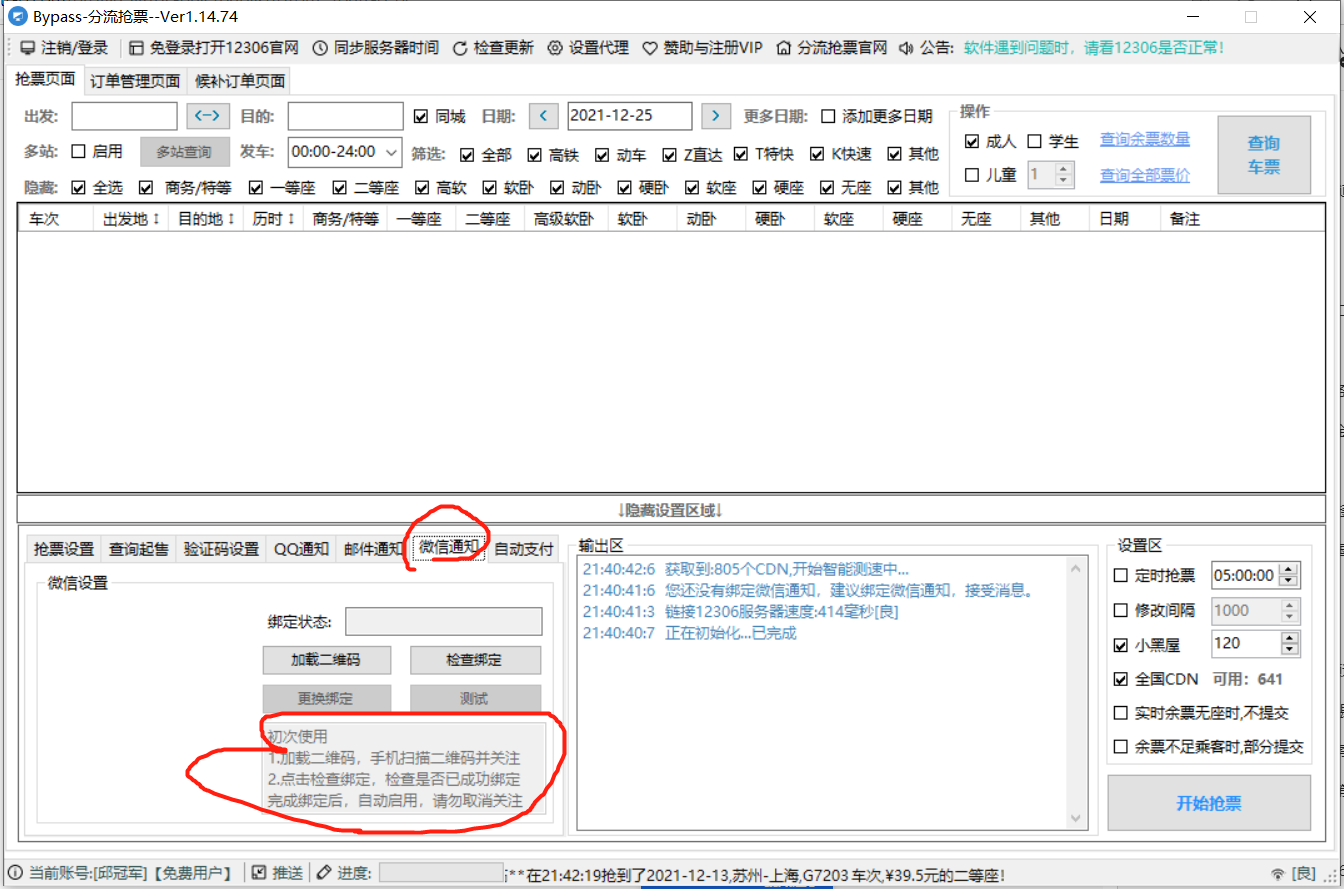1344x889 pixels.
Task: Click the 出发 station input field
Action: 124,116
